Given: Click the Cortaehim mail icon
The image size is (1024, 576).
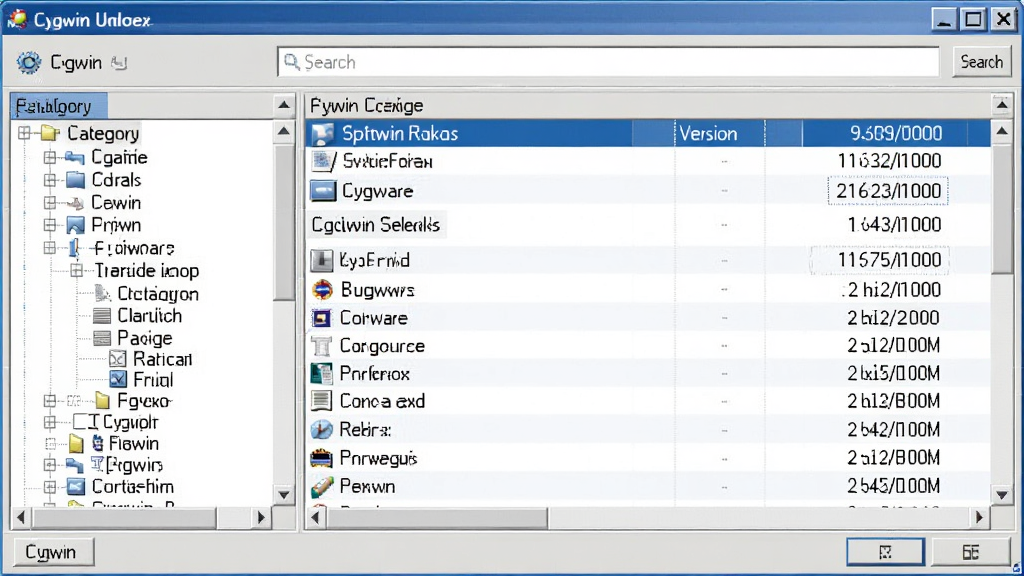Looking at the screenshot, I should tap(76, 487).
